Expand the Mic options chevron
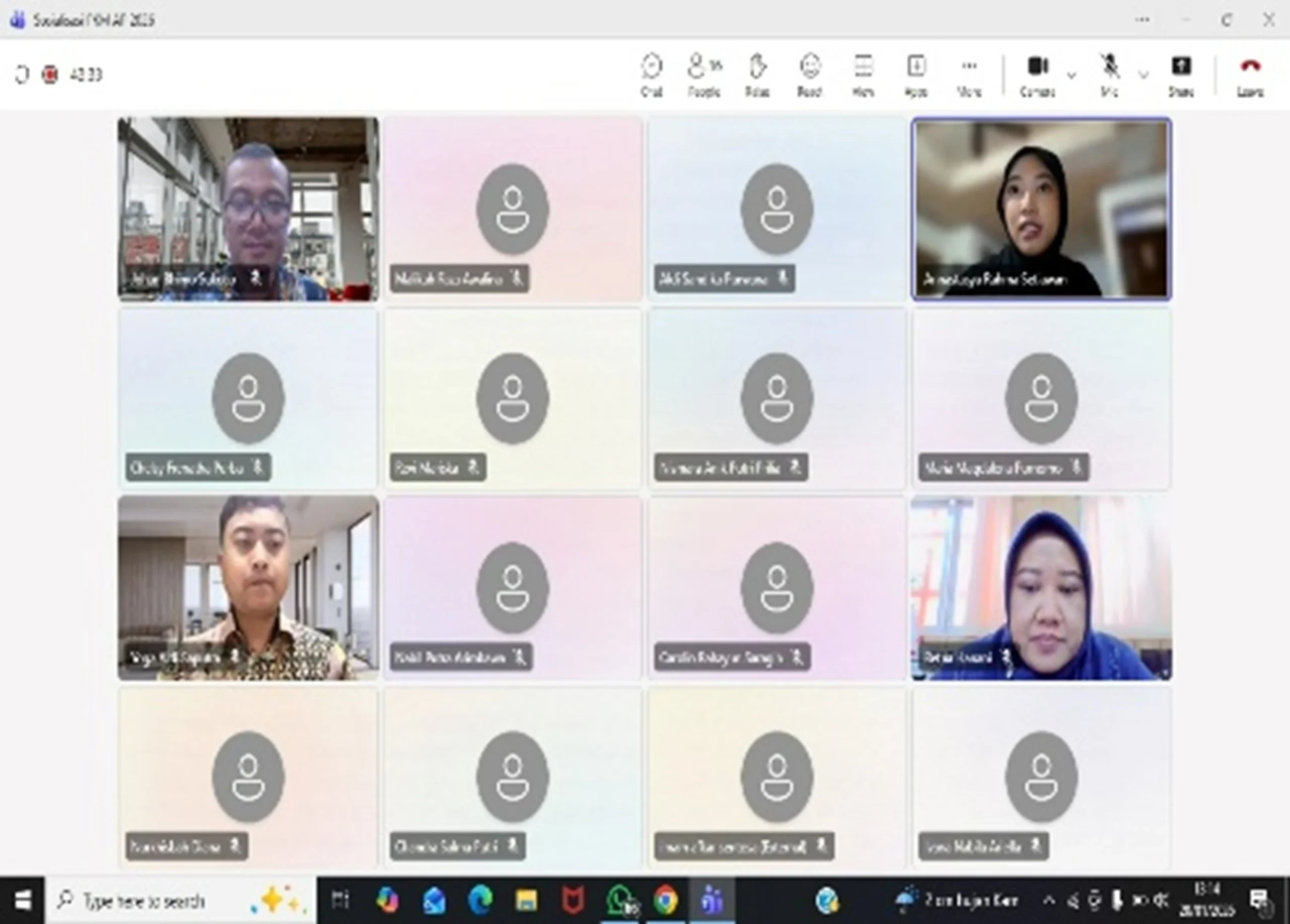Screen dimensions: 1290x924 [x=1143, y=75]
